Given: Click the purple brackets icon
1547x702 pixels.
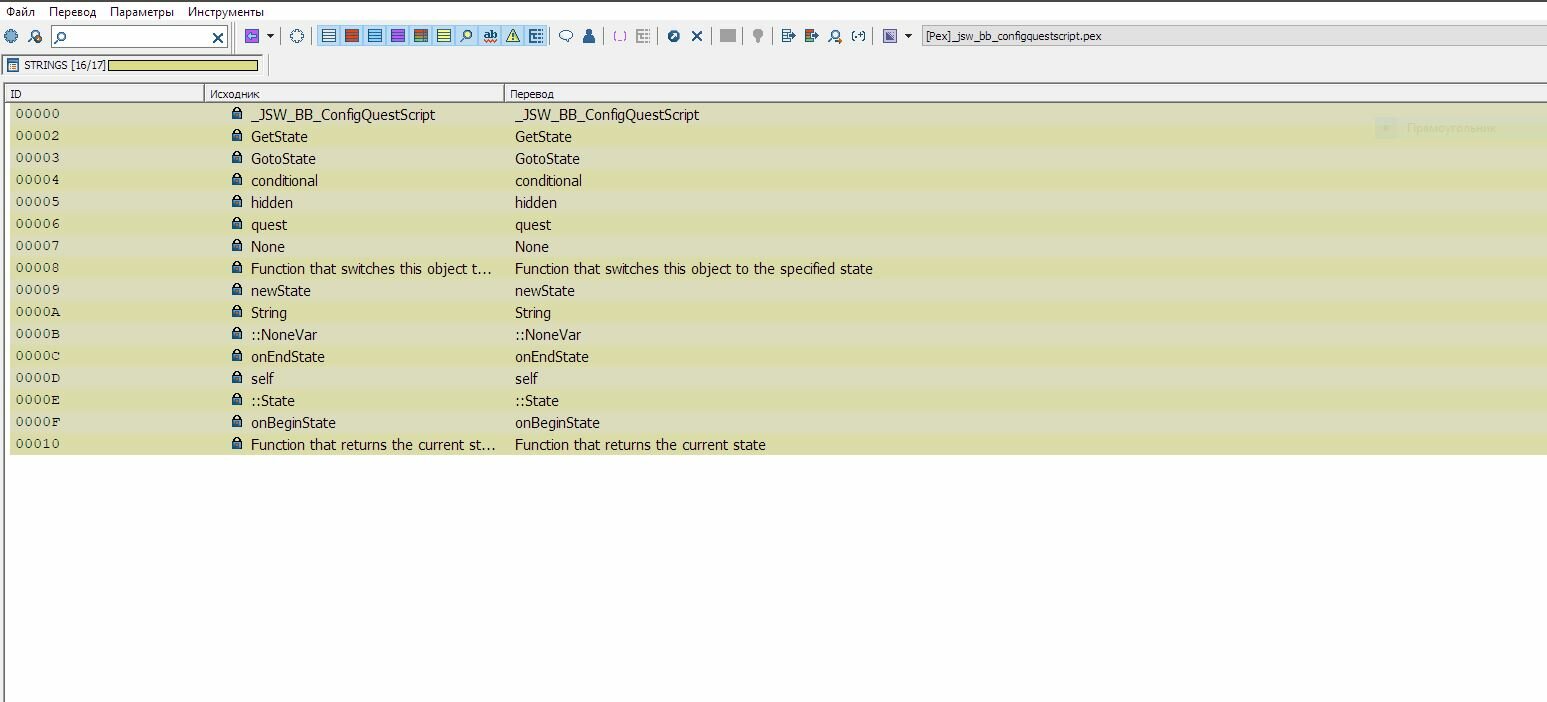Looking at the screenshot, I should (620, 36).
